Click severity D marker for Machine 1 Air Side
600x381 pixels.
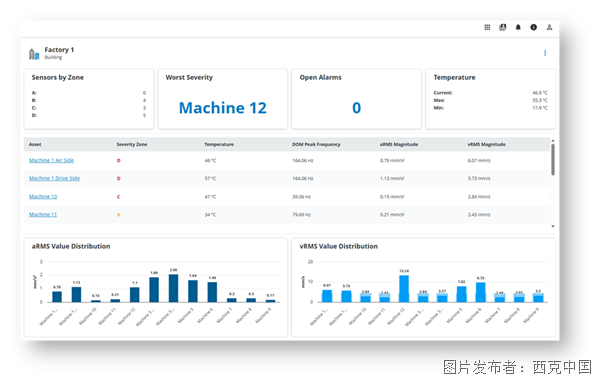[x=119, y=161]
